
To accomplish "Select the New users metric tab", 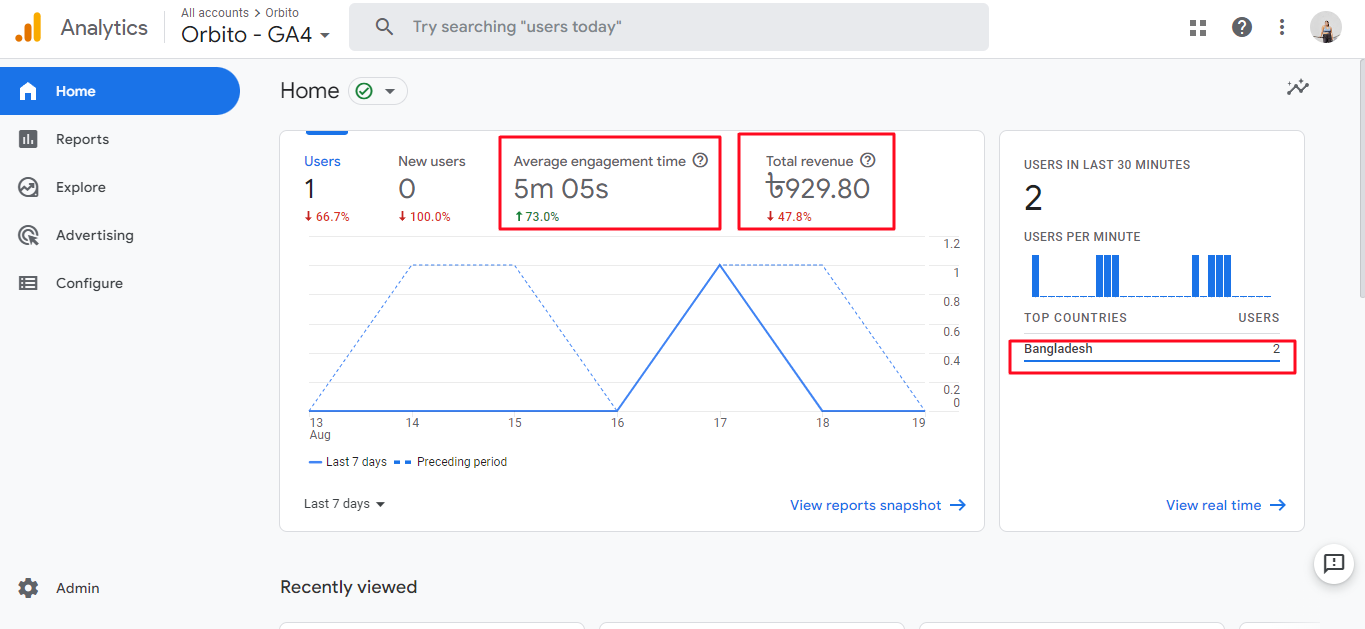I will point(432,188).
